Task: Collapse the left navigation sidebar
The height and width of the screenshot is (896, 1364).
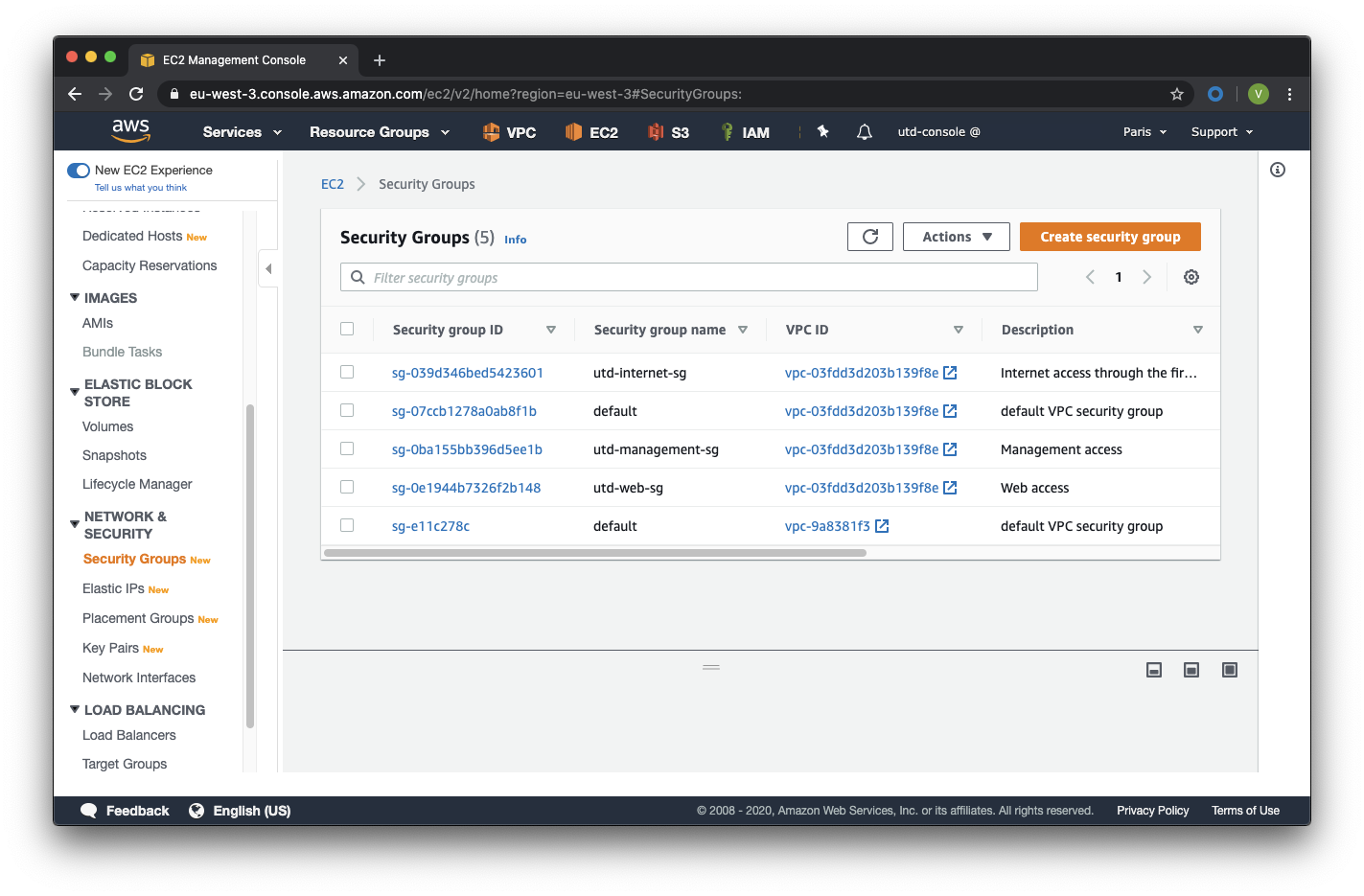Action: (x=268, y=268)
